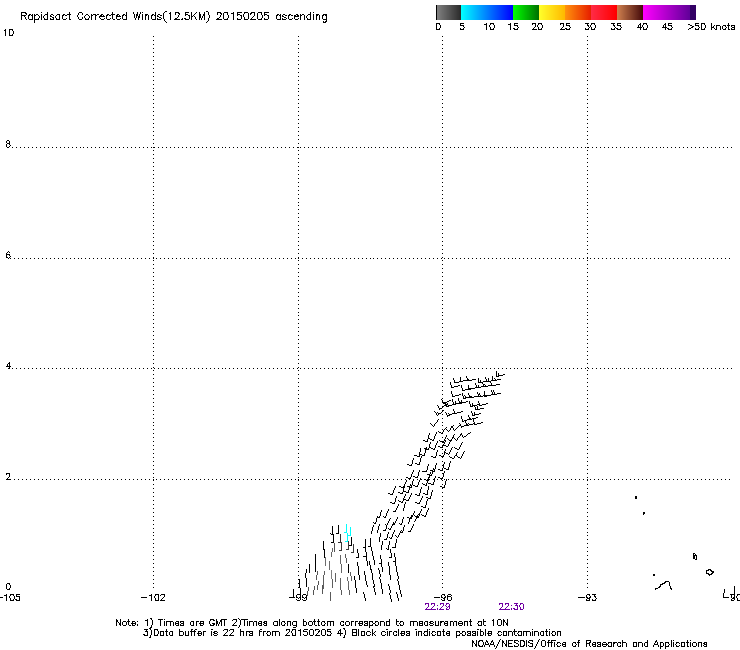Click the '>50 knots' legend label

point(711,27)
